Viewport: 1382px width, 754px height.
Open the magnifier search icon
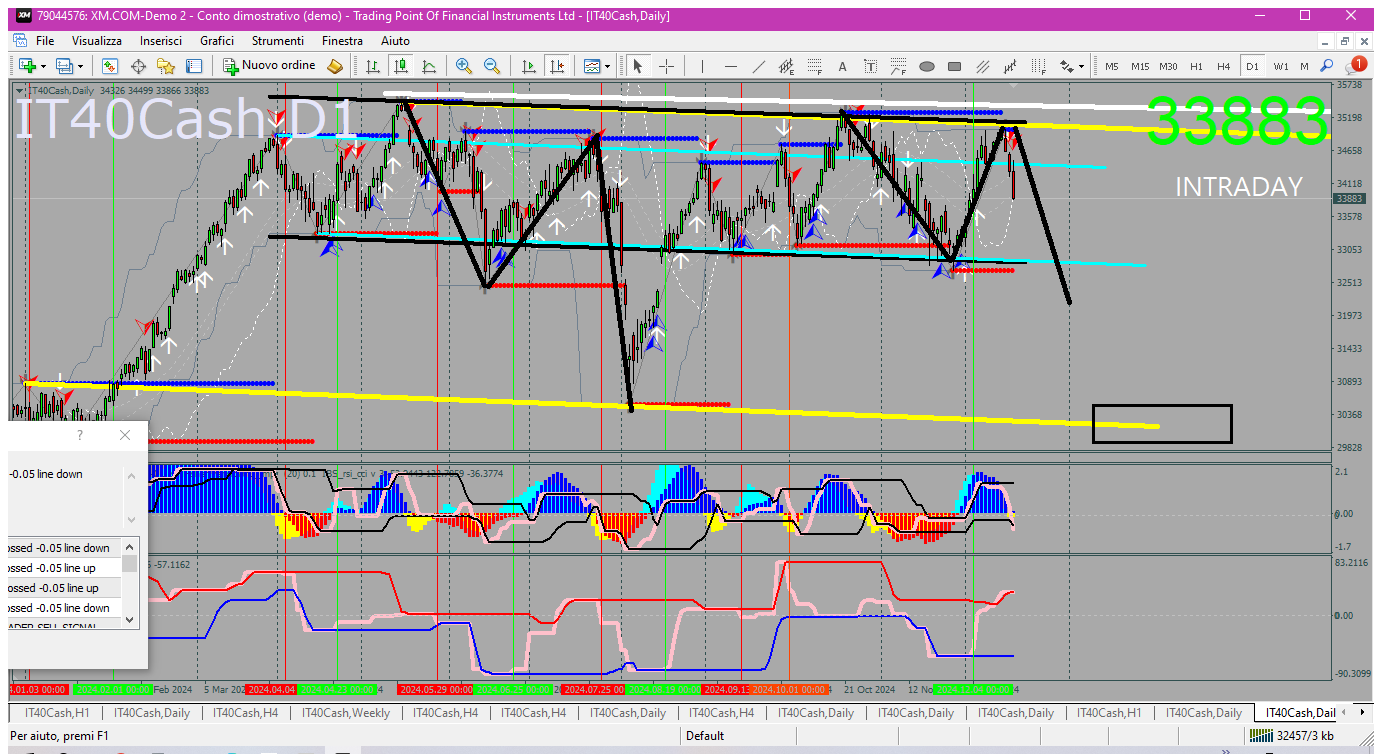tap(1327, 66)
